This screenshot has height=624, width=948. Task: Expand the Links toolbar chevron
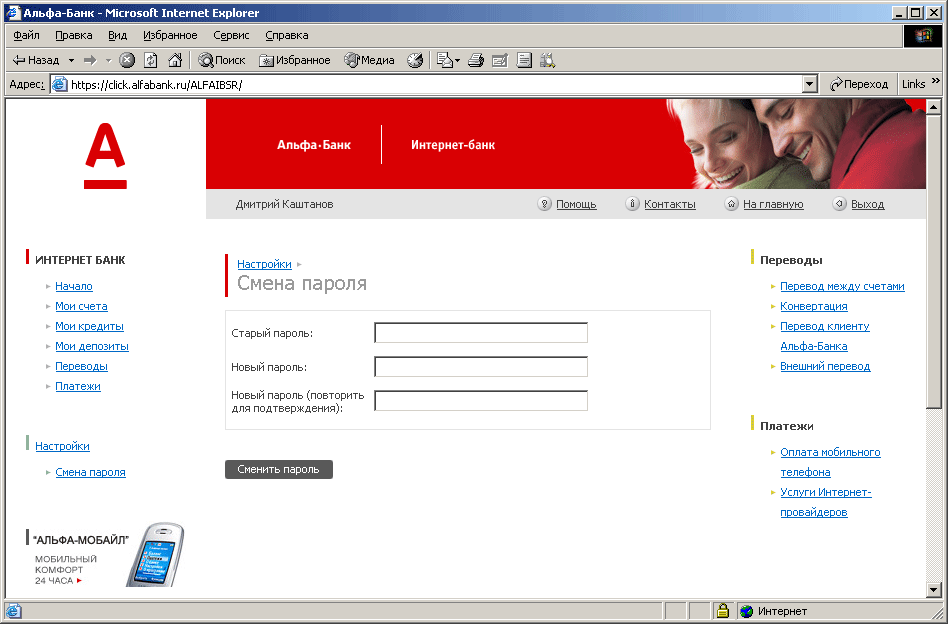[x=935, y=80]
